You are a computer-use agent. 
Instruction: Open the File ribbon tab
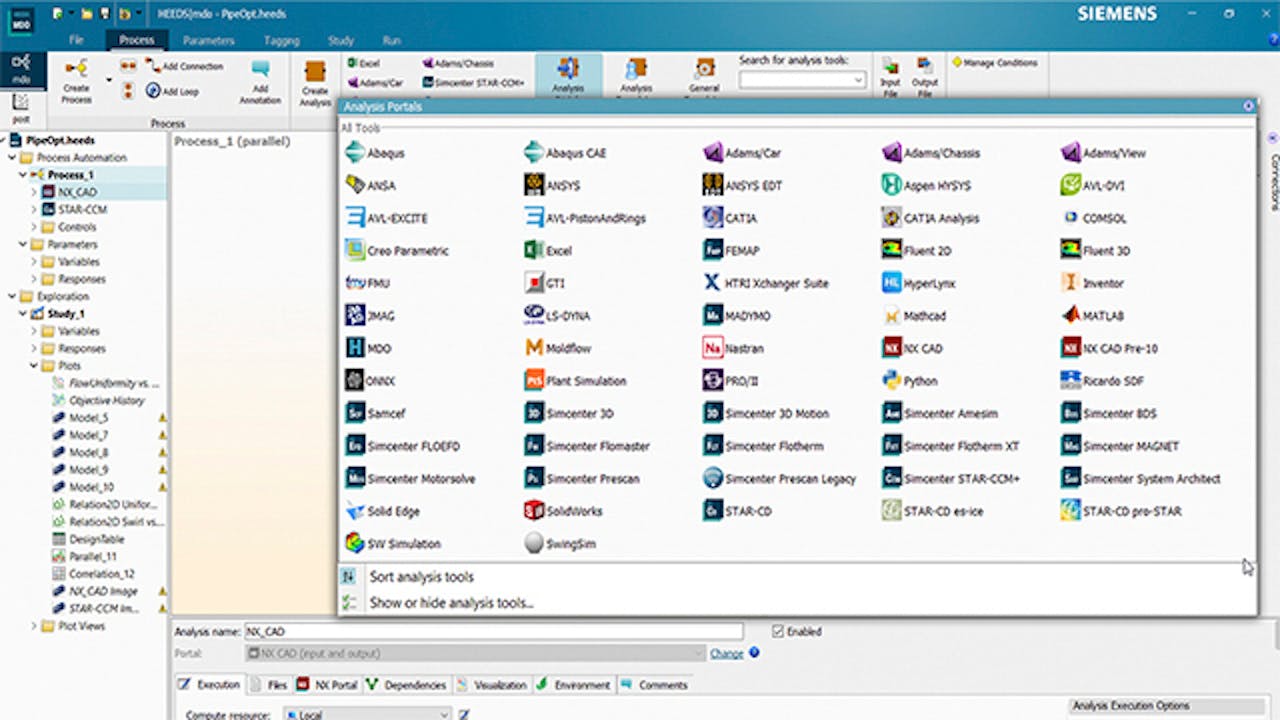pyautogui.click(x=76, y=41)
